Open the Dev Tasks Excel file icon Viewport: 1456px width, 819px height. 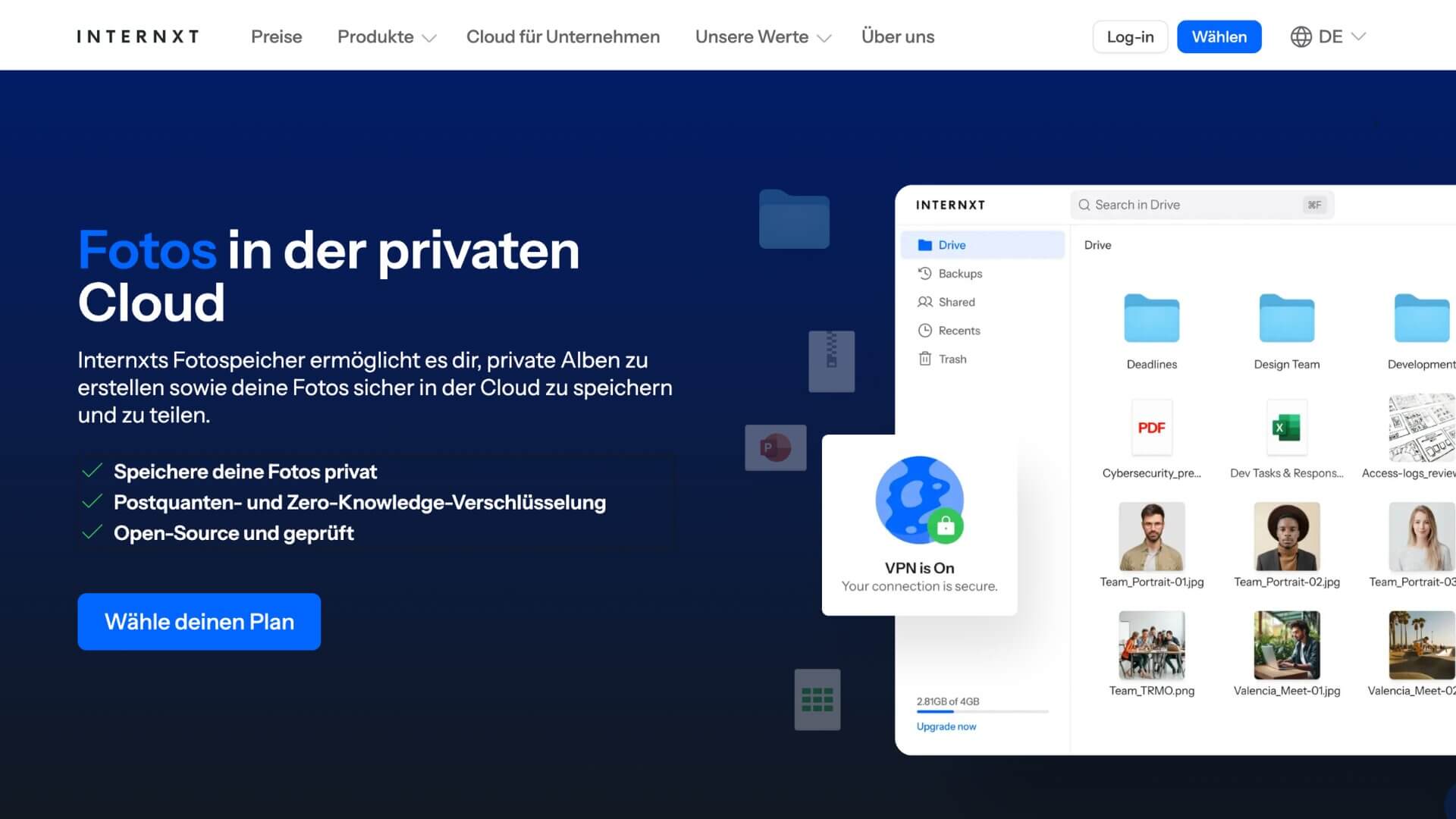click(x=1285, y=428)
